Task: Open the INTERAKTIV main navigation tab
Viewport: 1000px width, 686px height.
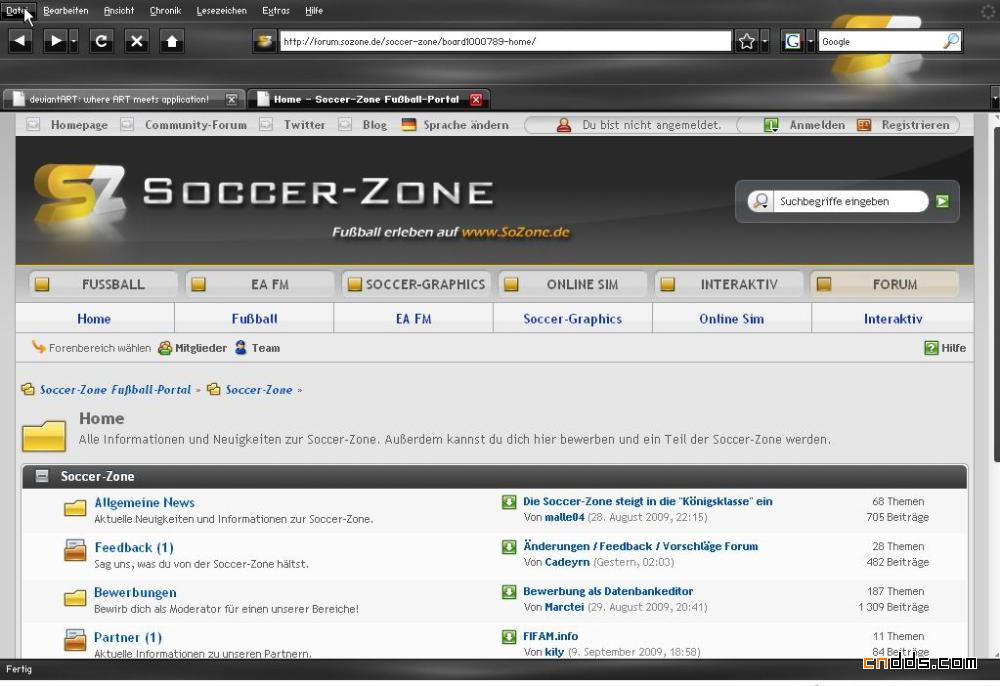Action: pos(730,284)
